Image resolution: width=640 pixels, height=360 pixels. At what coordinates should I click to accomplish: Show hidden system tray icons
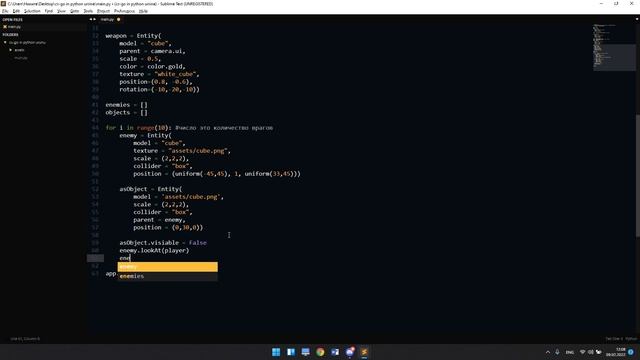point(548,352)
